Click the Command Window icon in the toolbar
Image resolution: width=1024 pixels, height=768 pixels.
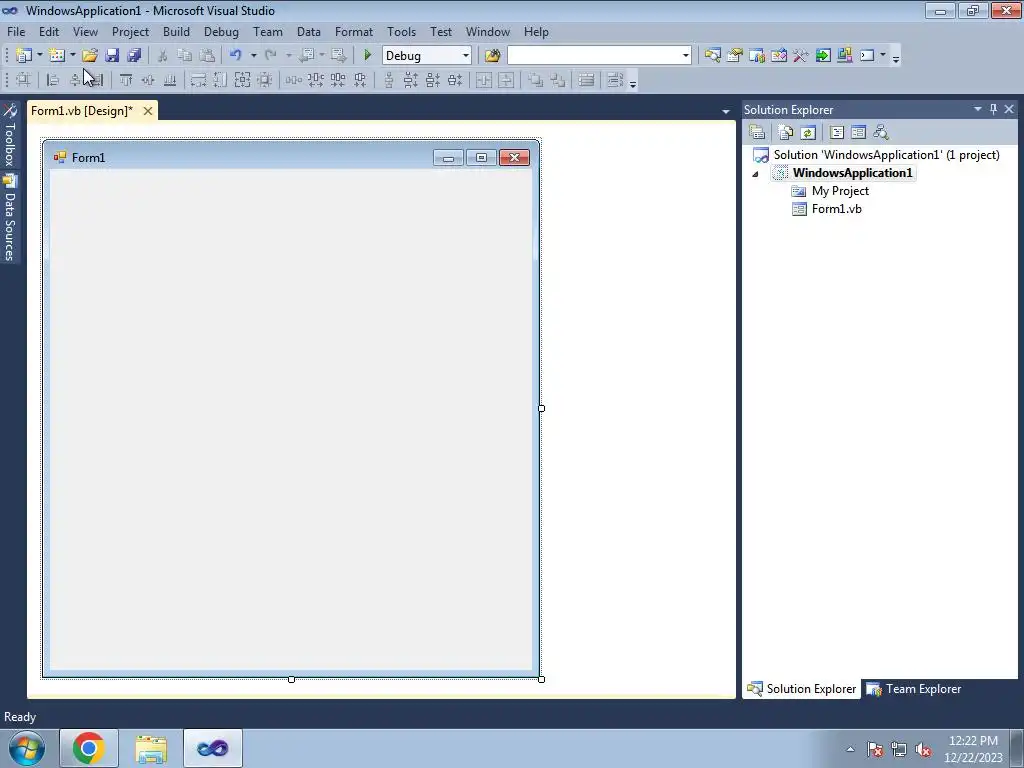tap(867, 56)
